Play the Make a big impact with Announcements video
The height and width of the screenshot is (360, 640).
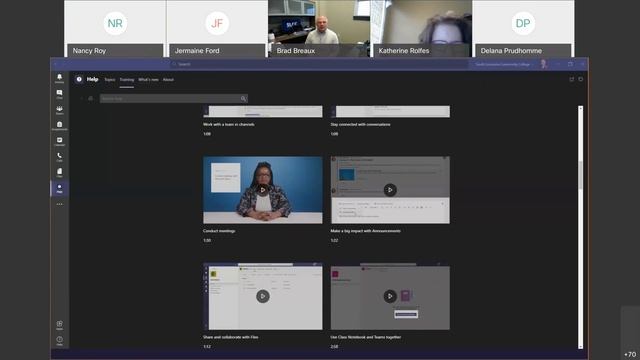[x=390, y=190]
